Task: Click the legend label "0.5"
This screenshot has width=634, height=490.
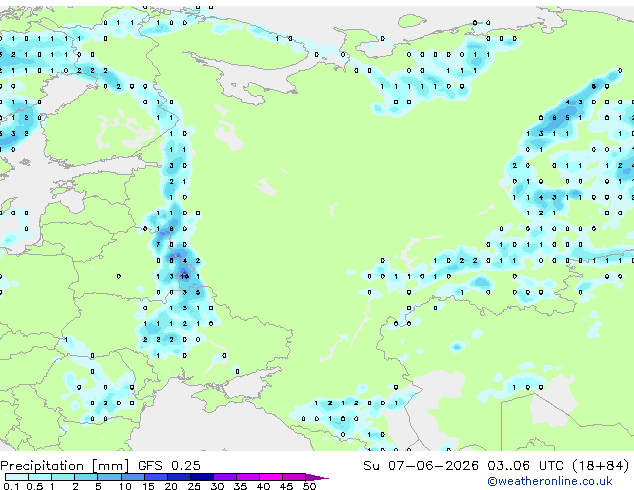Action: coord(34,486)
